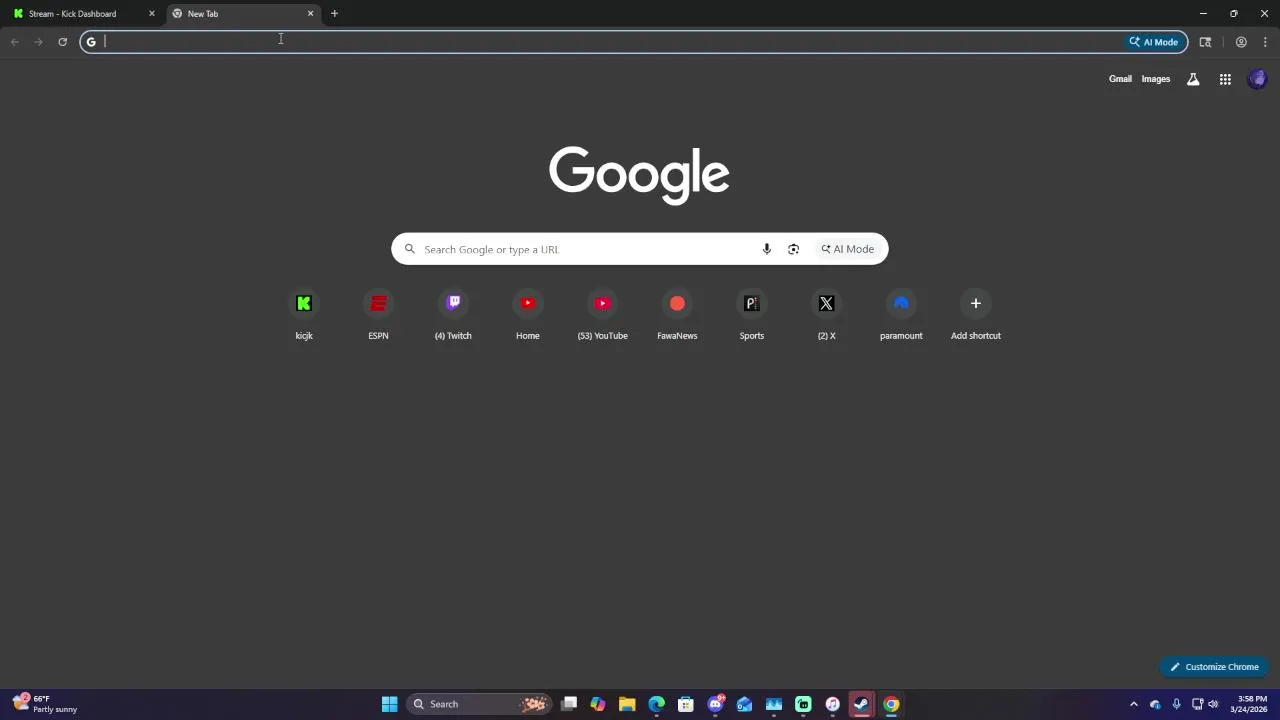This screenshot has height=720, width=1280.
Task: Open the ESPN shortcut tile
Action: [x=378, y=315]
